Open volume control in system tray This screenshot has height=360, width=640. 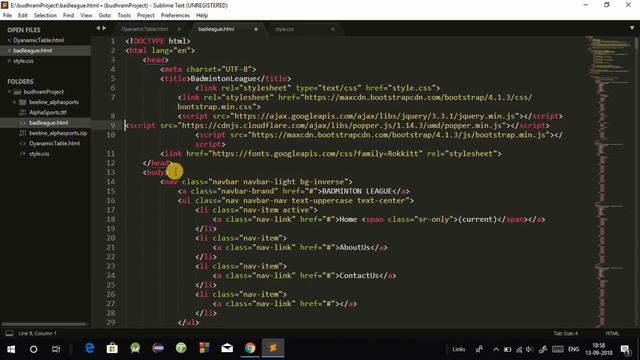(529, 349)
